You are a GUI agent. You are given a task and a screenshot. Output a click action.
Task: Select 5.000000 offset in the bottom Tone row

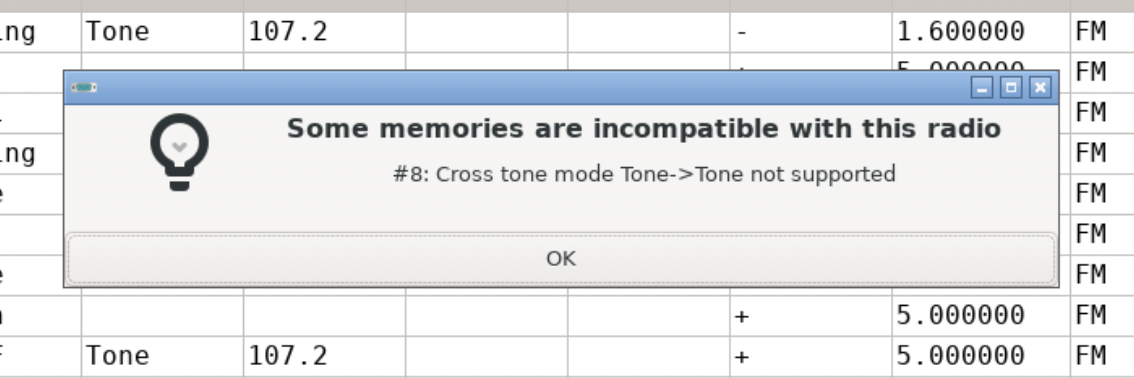point(981,356)
